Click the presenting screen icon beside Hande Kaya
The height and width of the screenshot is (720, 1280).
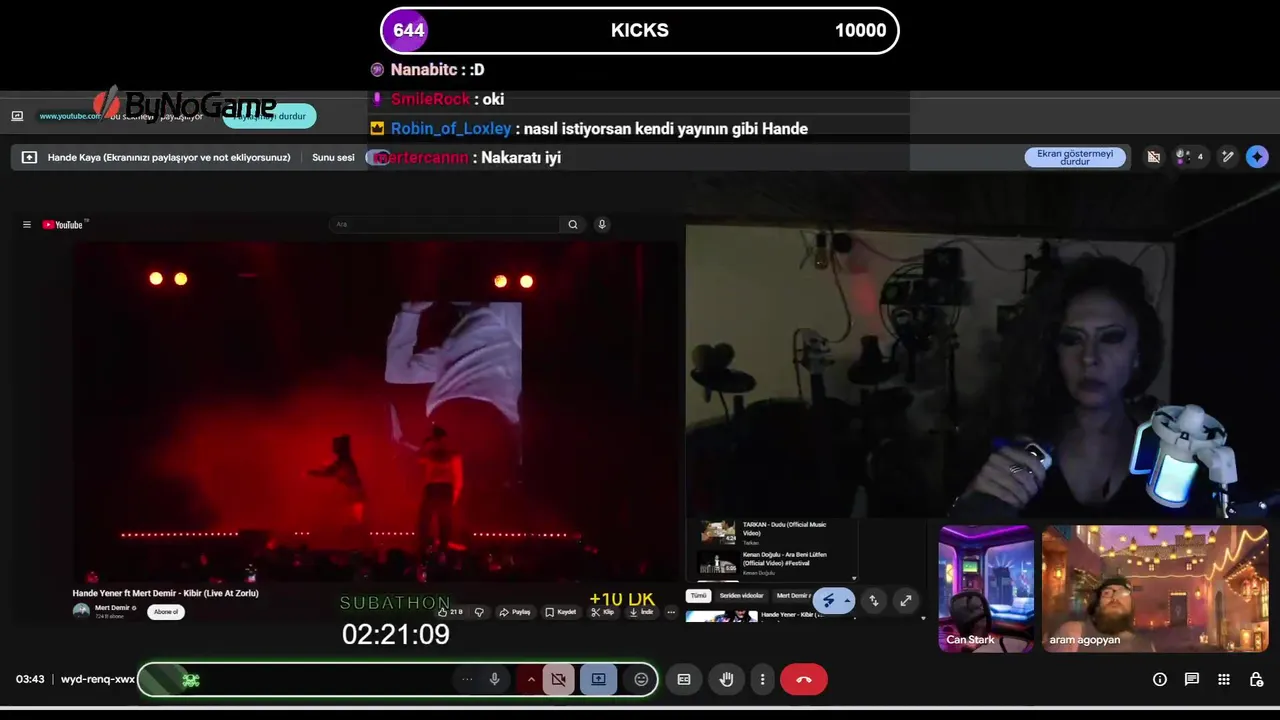coord(29,157)
